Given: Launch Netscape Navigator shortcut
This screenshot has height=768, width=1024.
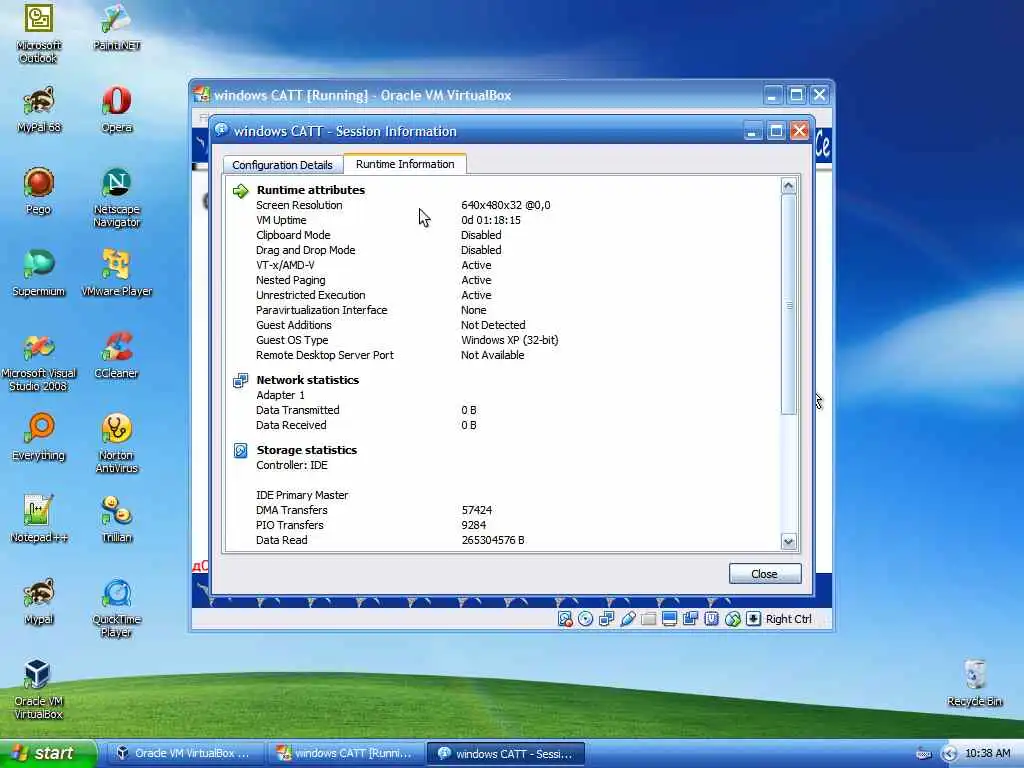Looking at the screenshot, I should 116,198.
